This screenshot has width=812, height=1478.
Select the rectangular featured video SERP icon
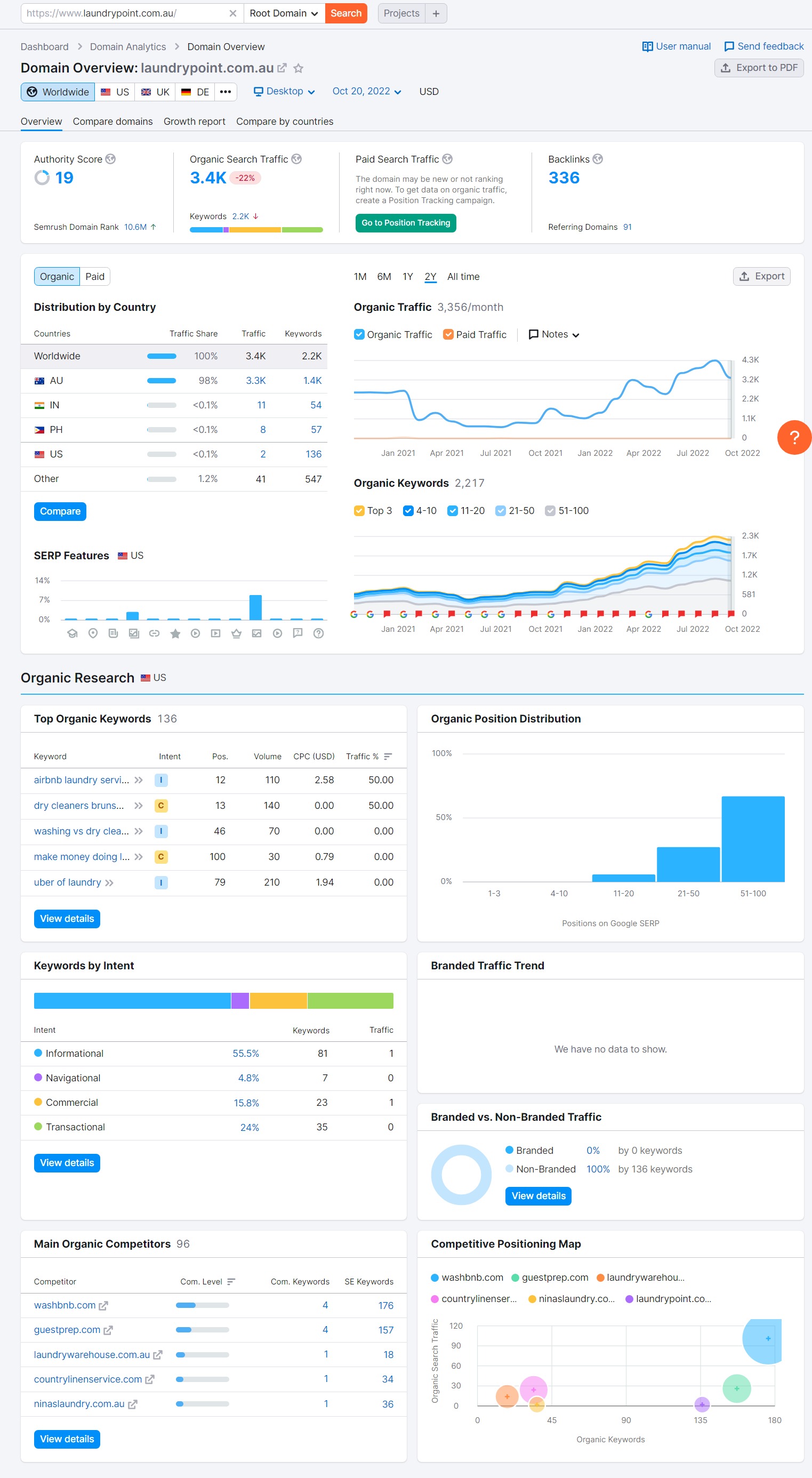pos(216,633)
